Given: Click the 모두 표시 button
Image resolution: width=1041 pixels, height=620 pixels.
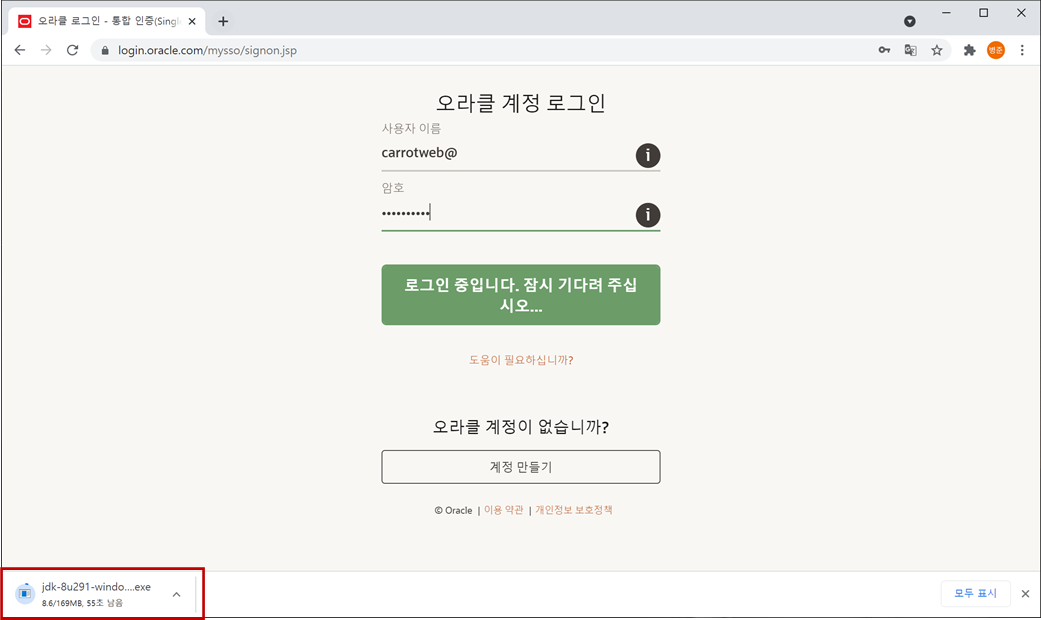Looking at the screenshot, I should pos(975,593).
